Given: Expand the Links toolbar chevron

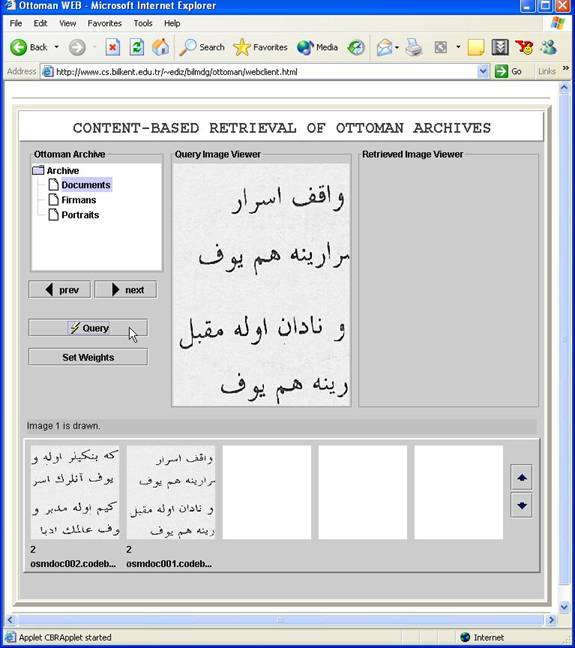Looking at the screenshot, I should click(x=565, y=68).
